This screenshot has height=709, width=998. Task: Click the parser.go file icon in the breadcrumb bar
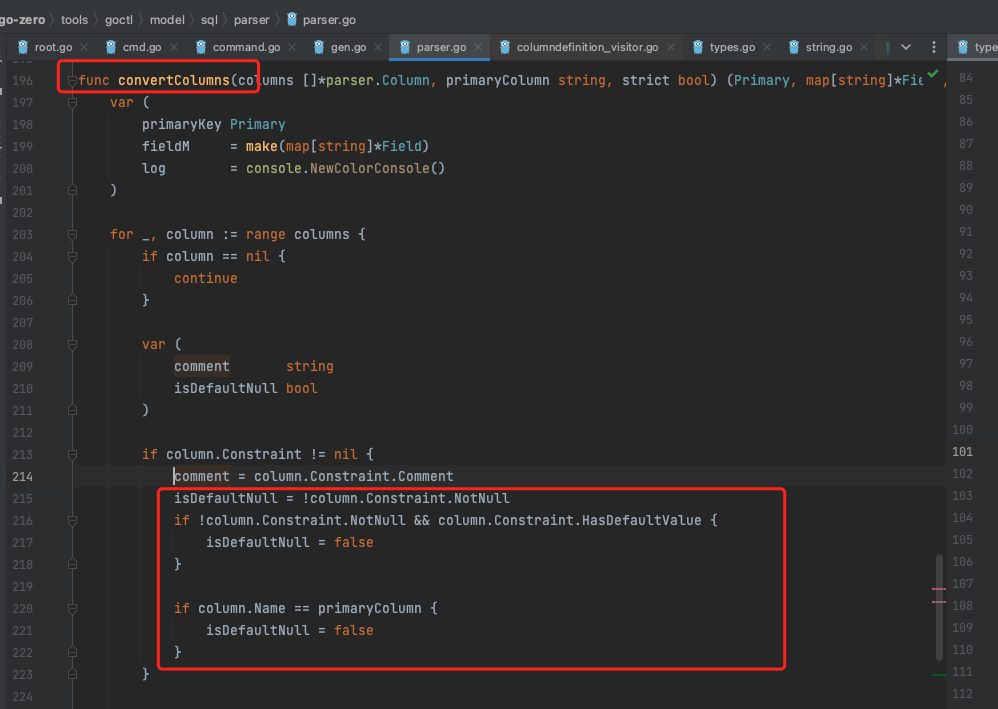290,19
